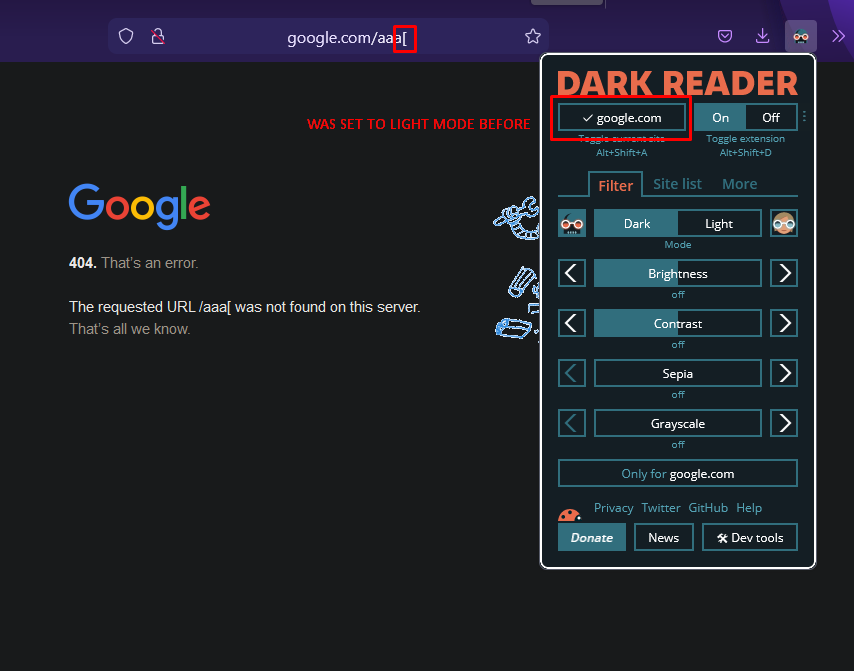Viewport: 854px width, 671px height.
Task: Open the Pocket save icon
Action: click(x=724, y=36)
